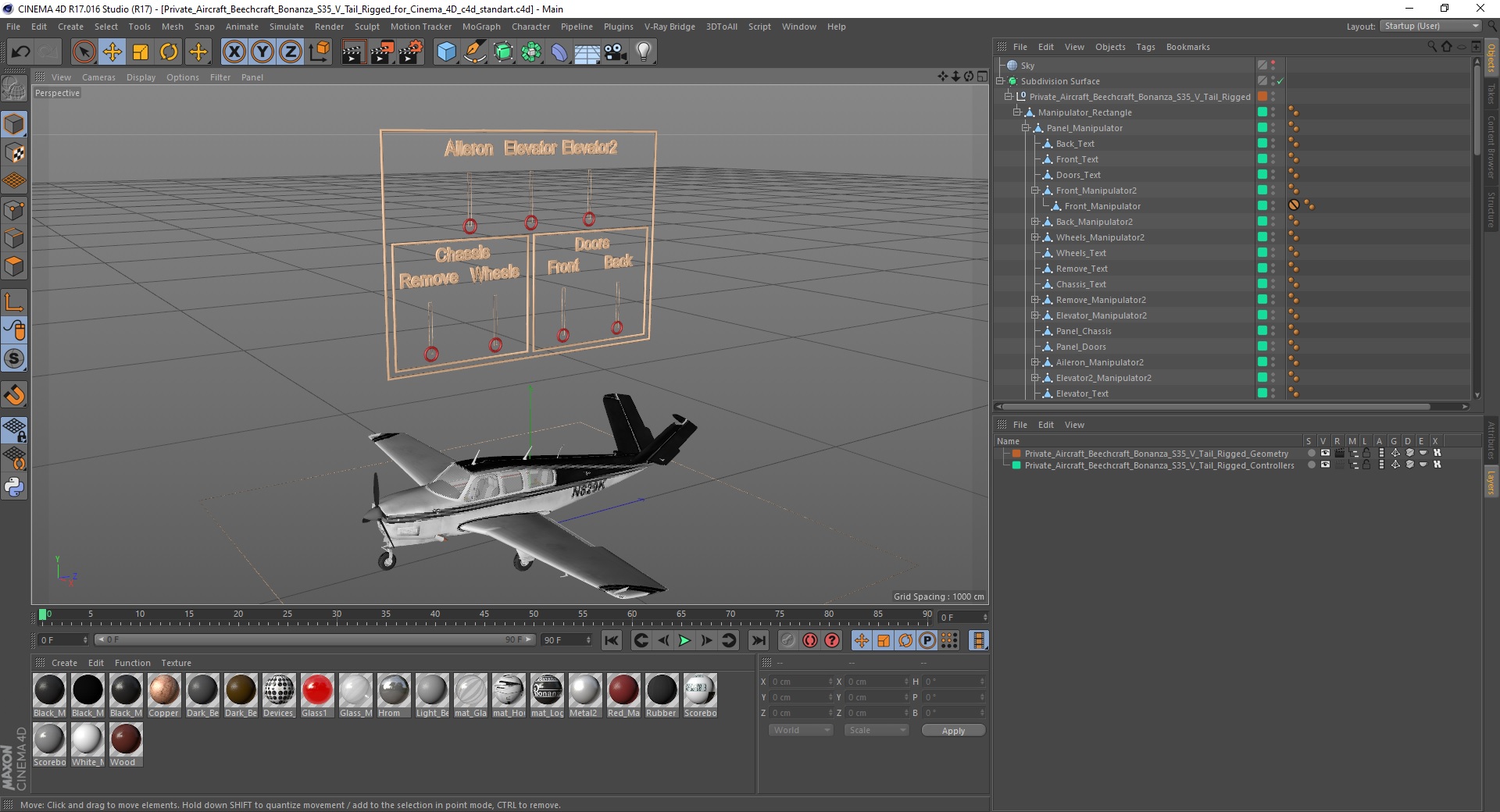The image size is (1500, 812).
Task: Go to start of animation
Action: (x=612, y=640)
